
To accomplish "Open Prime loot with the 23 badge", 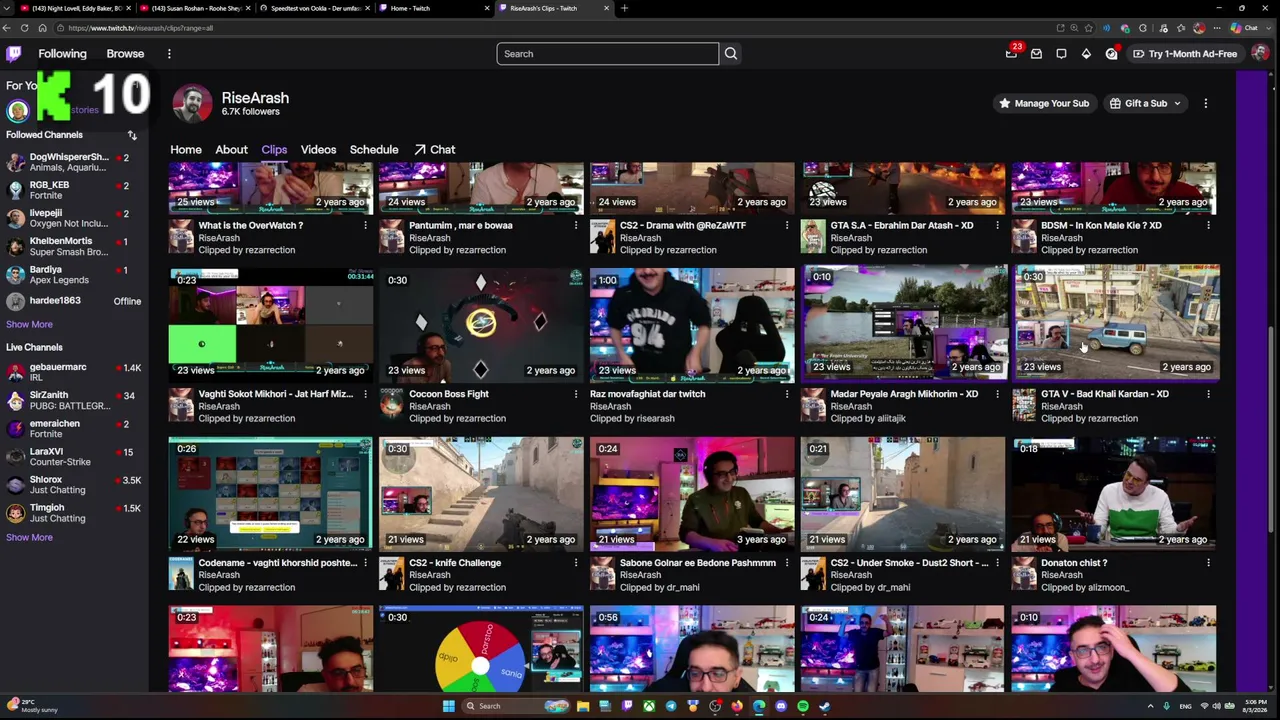I will (1012, 54).
